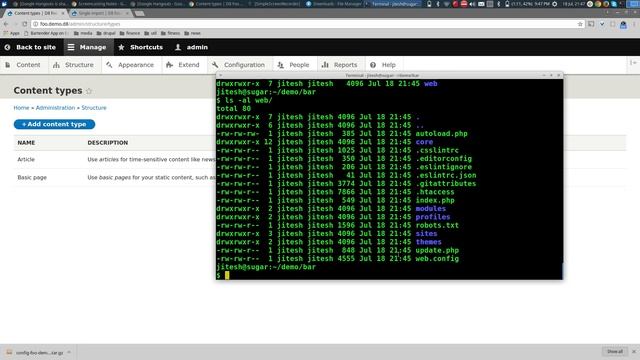Open the finance bookmarks folder
The image size is (640, 360).
[129, 33]
